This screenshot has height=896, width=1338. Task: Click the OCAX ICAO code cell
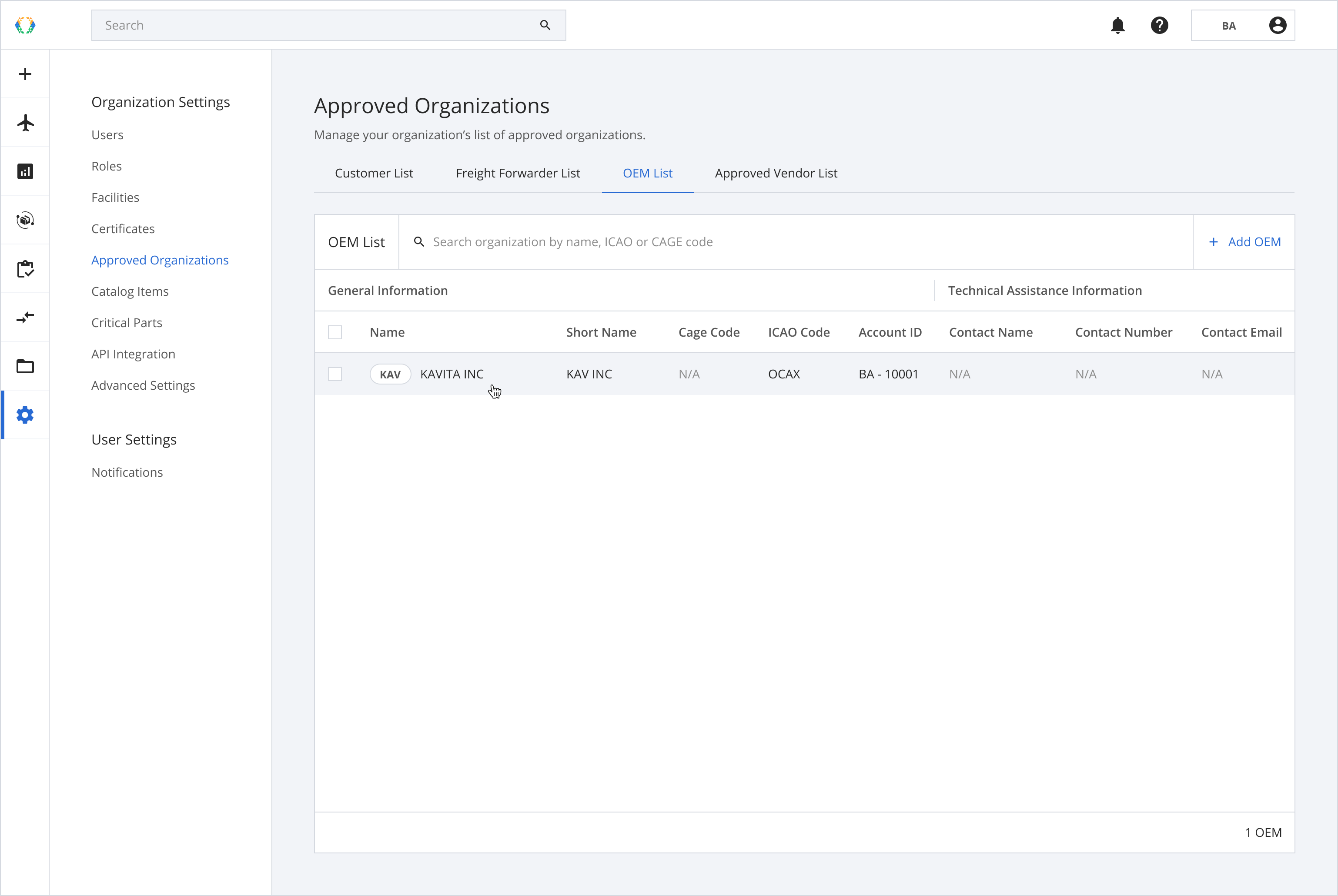pos(784,374)
